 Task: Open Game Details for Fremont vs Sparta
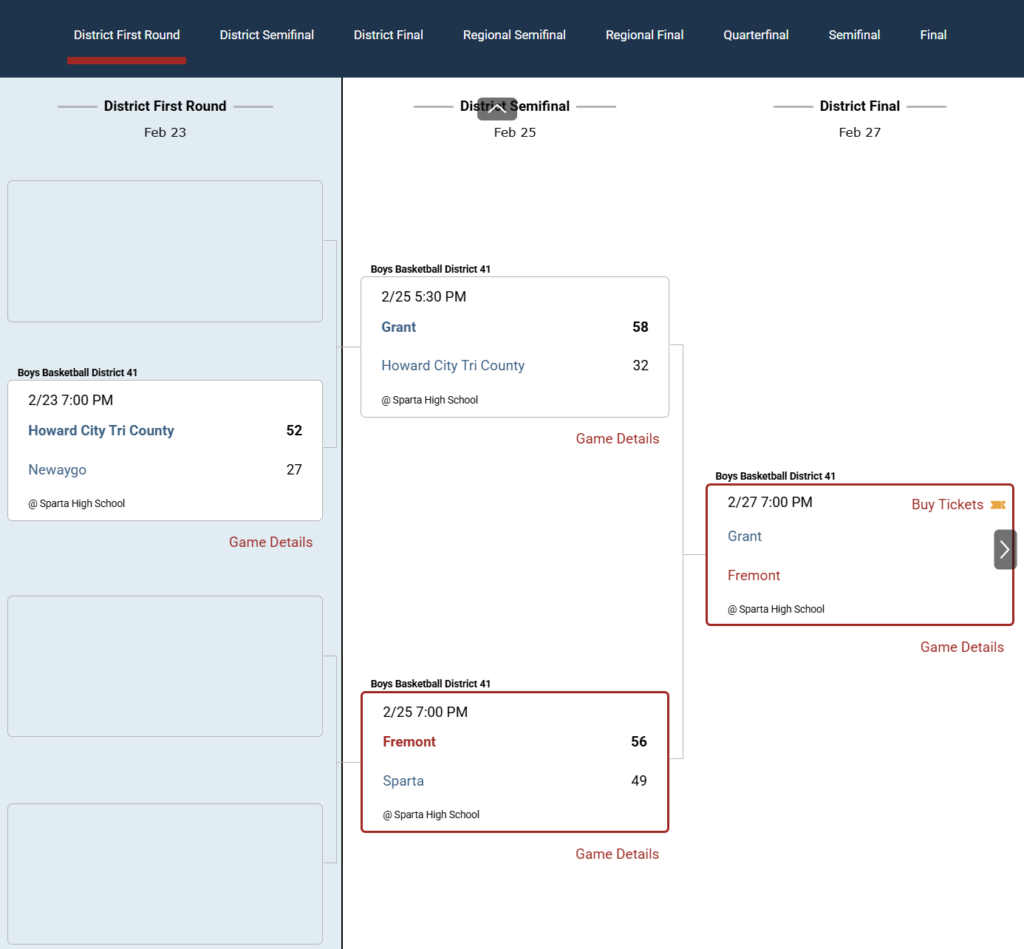coord(617,854)
